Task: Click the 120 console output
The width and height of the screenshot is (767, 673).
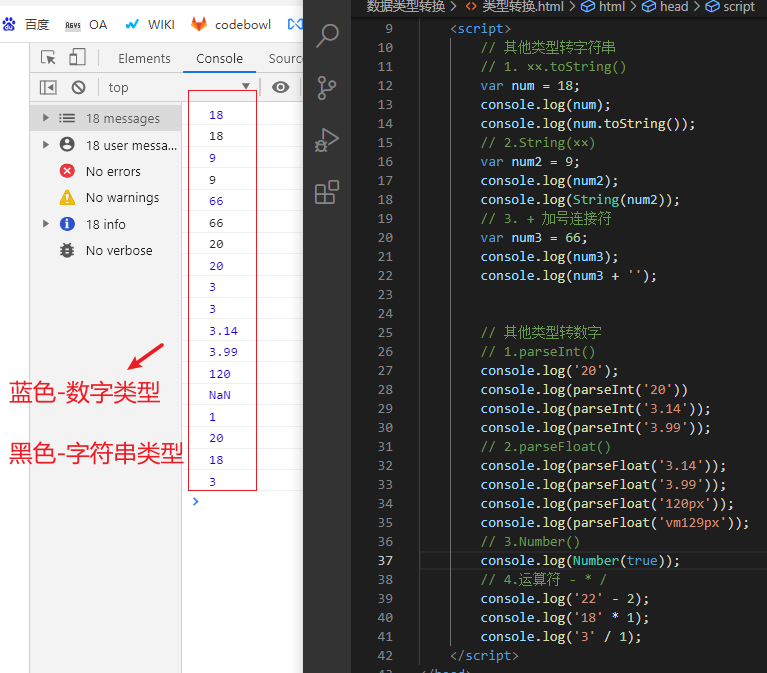Action: 220,374
